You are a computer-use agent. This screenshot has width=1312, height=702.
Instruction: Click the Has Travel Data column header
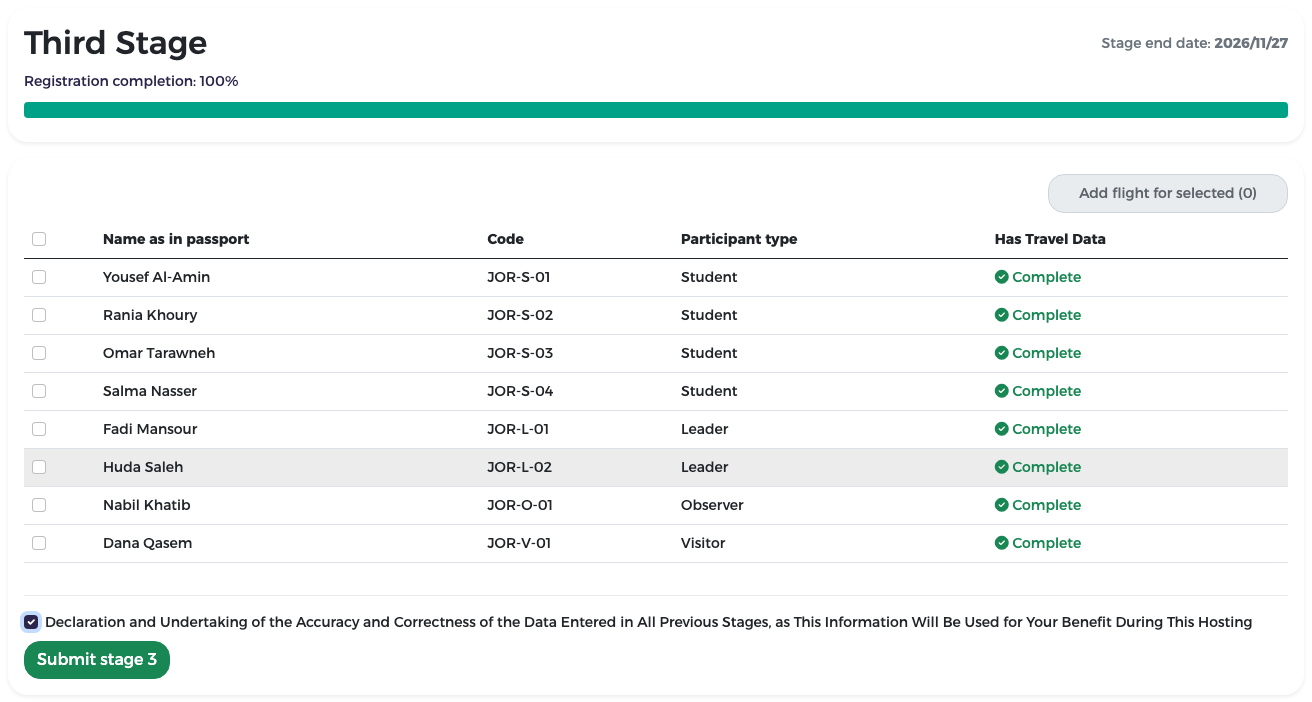tap(1050, 239)
